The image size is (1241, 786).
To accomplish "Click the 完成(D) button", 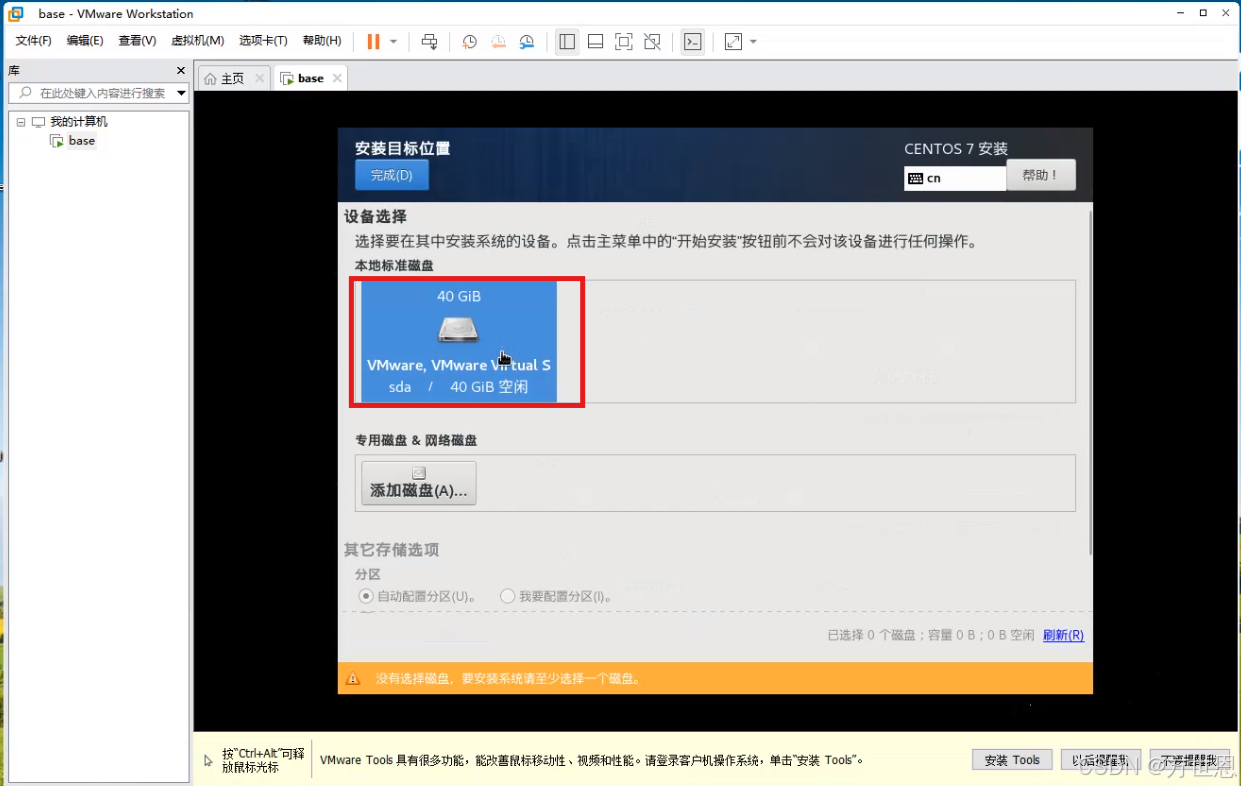I will [x=392, y=175].
